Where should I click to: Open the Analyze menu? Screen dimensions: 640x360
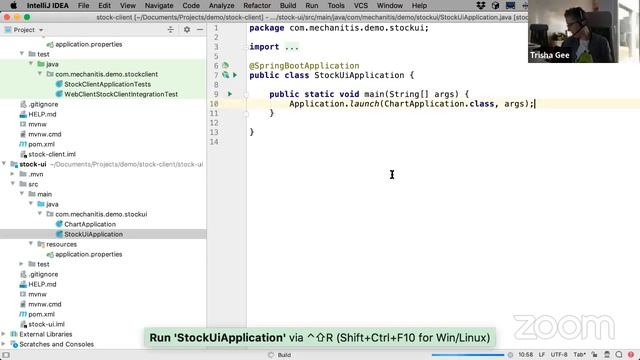[x=222, y=6]
